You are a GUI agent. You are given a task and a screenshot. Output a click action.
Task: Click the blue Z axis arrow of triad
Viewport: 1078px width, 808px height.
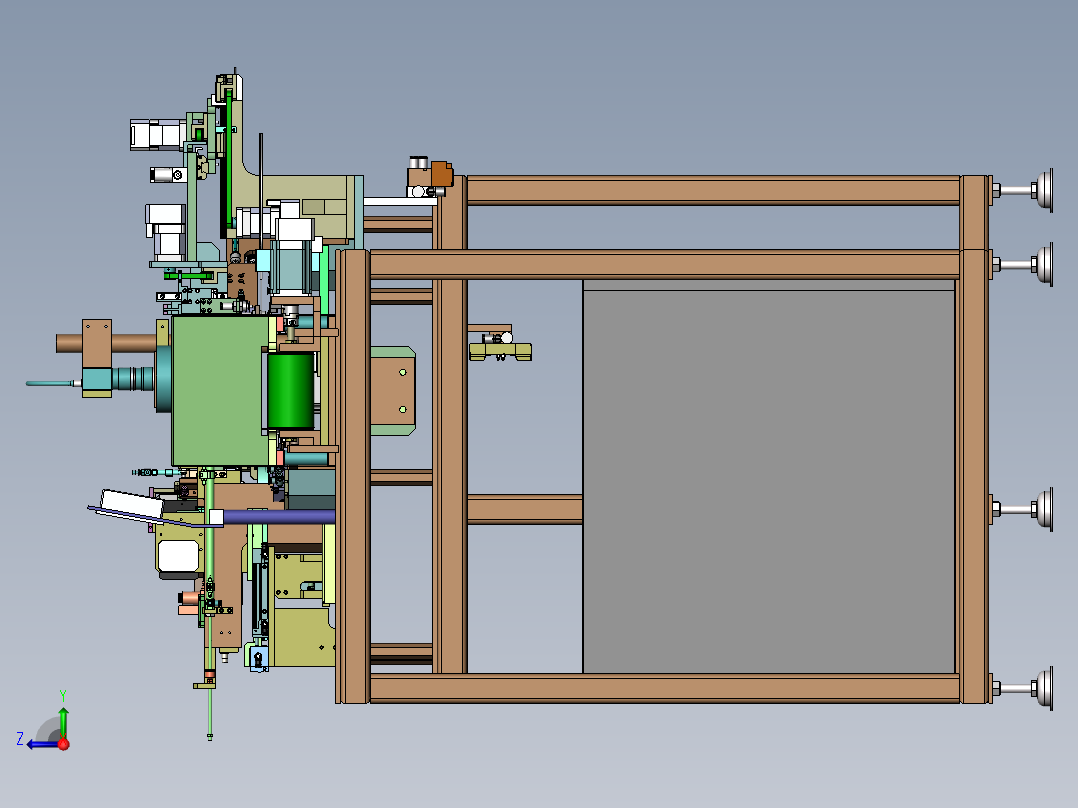click(x=41, y=744)
